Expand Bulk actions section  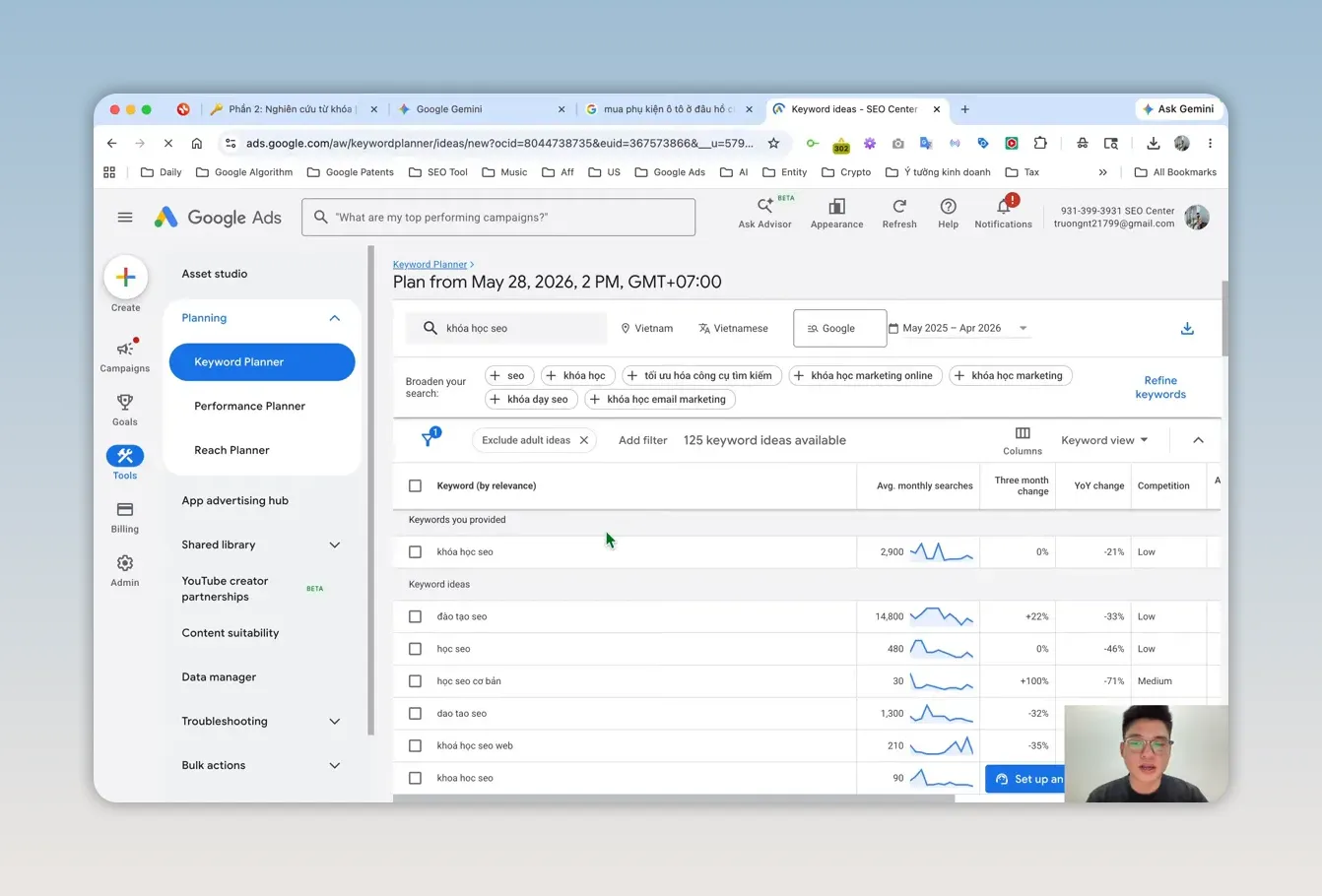tap(334, 765)
